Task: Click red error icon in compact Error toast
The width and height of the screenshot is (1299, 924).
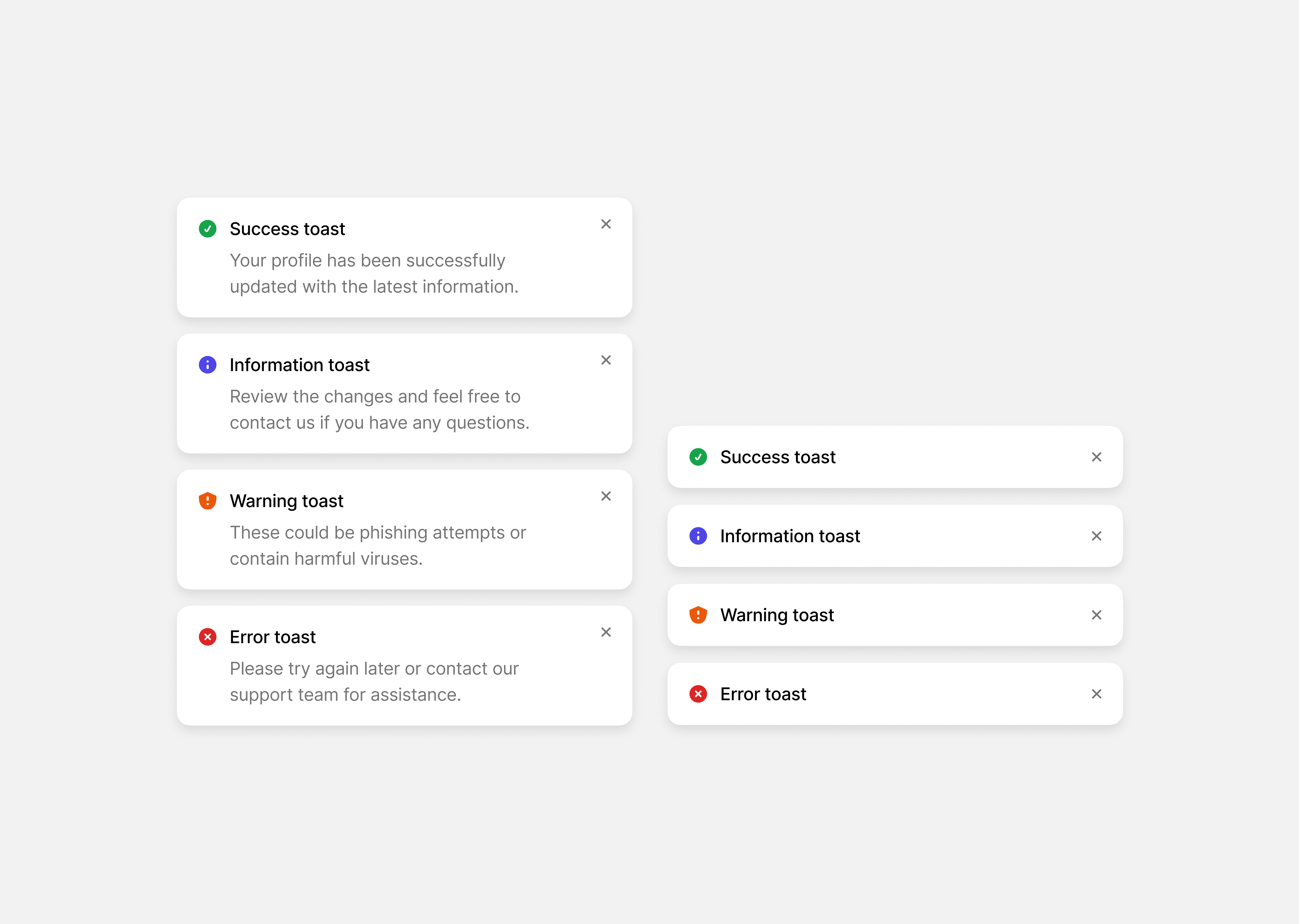Action: (x=698, y=694)
